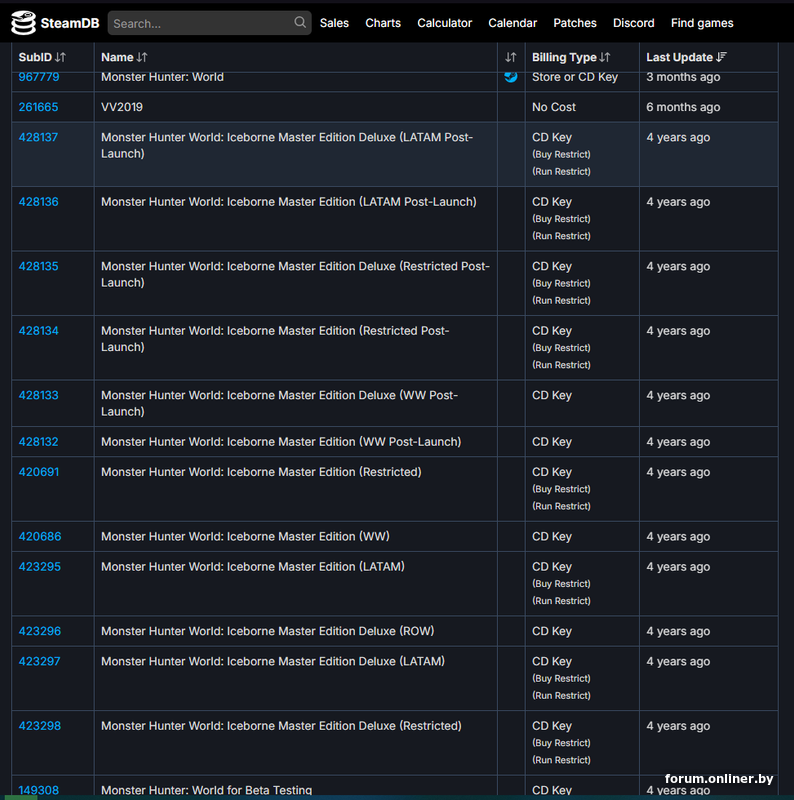Sort by Billing Type column arrows
Screen dimensions: 794x800
point(605,58)
